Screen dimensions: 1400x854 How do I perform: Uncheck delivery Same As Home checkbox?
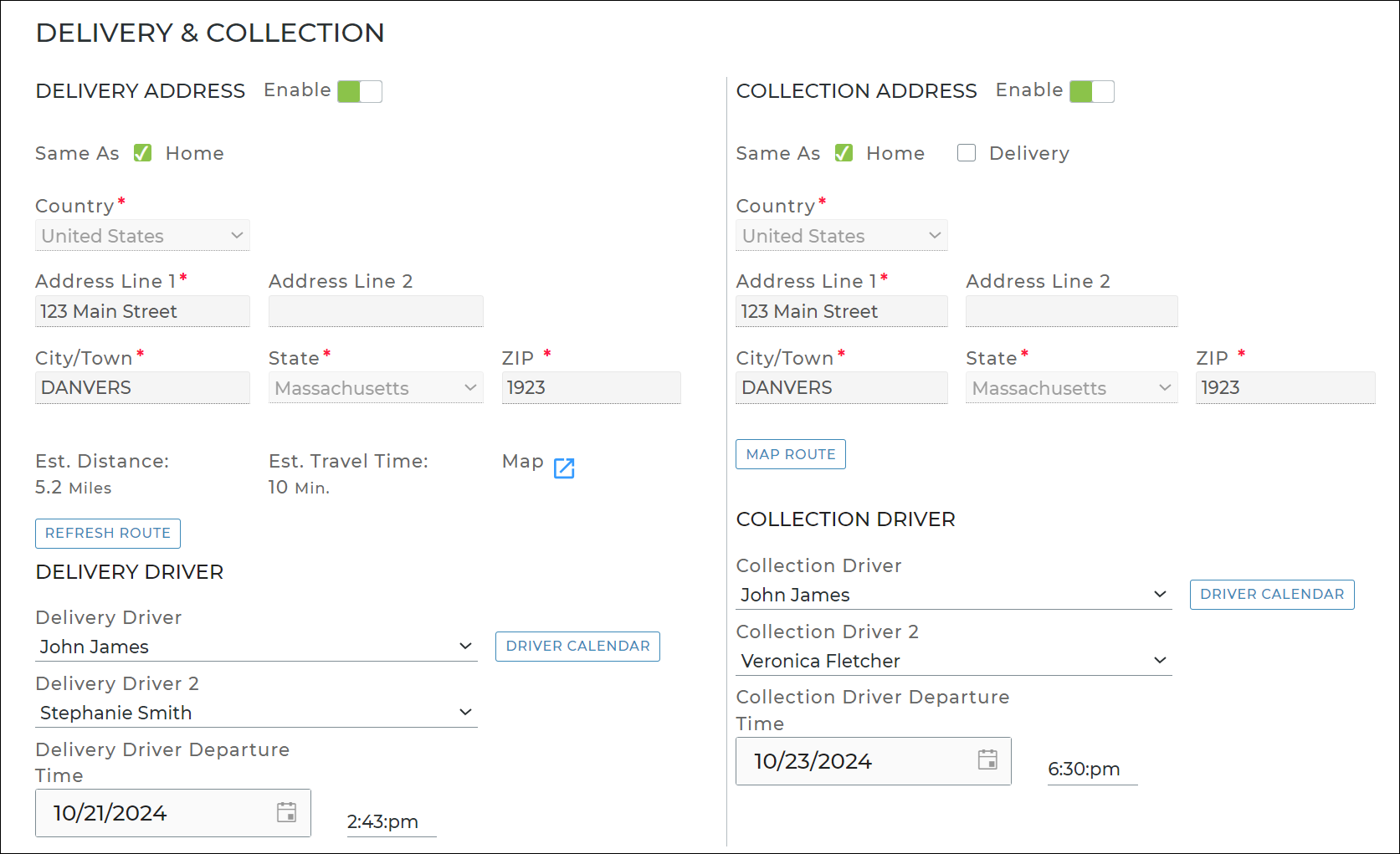pyautogui.click(x=143, y=153)
